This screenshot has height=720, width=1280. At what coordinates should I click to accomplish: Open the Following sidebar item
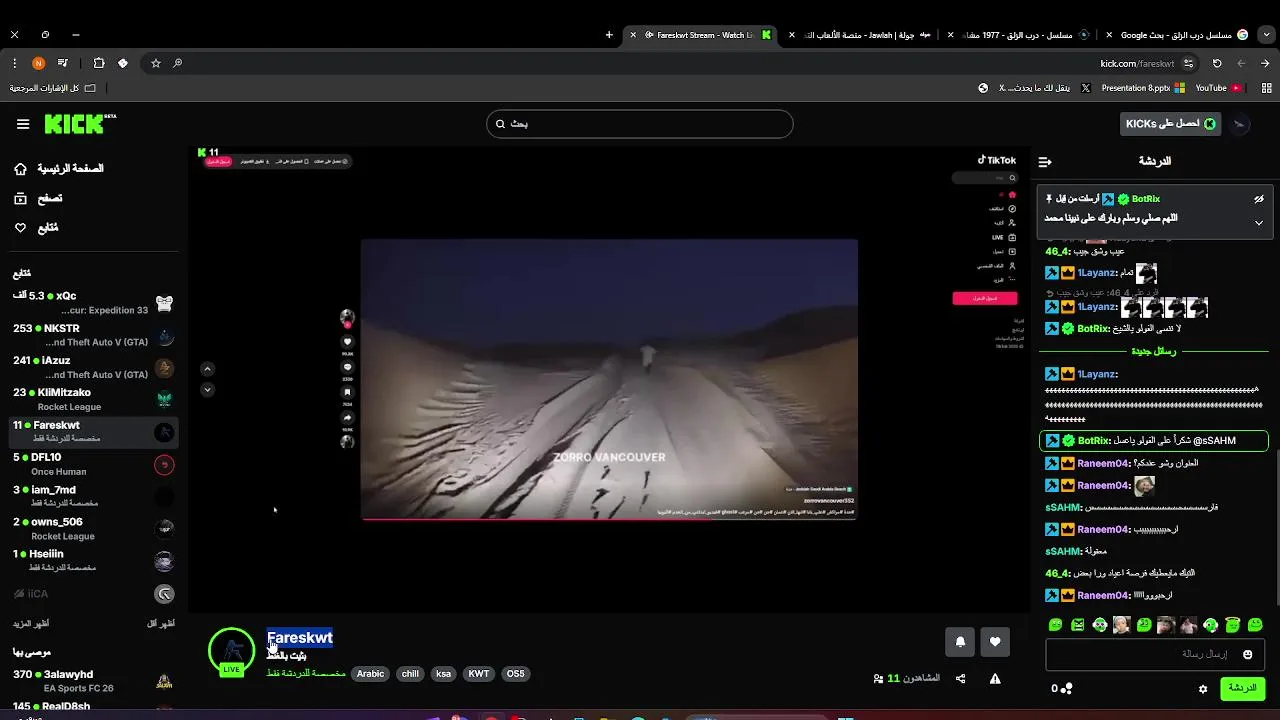[36, 228]
